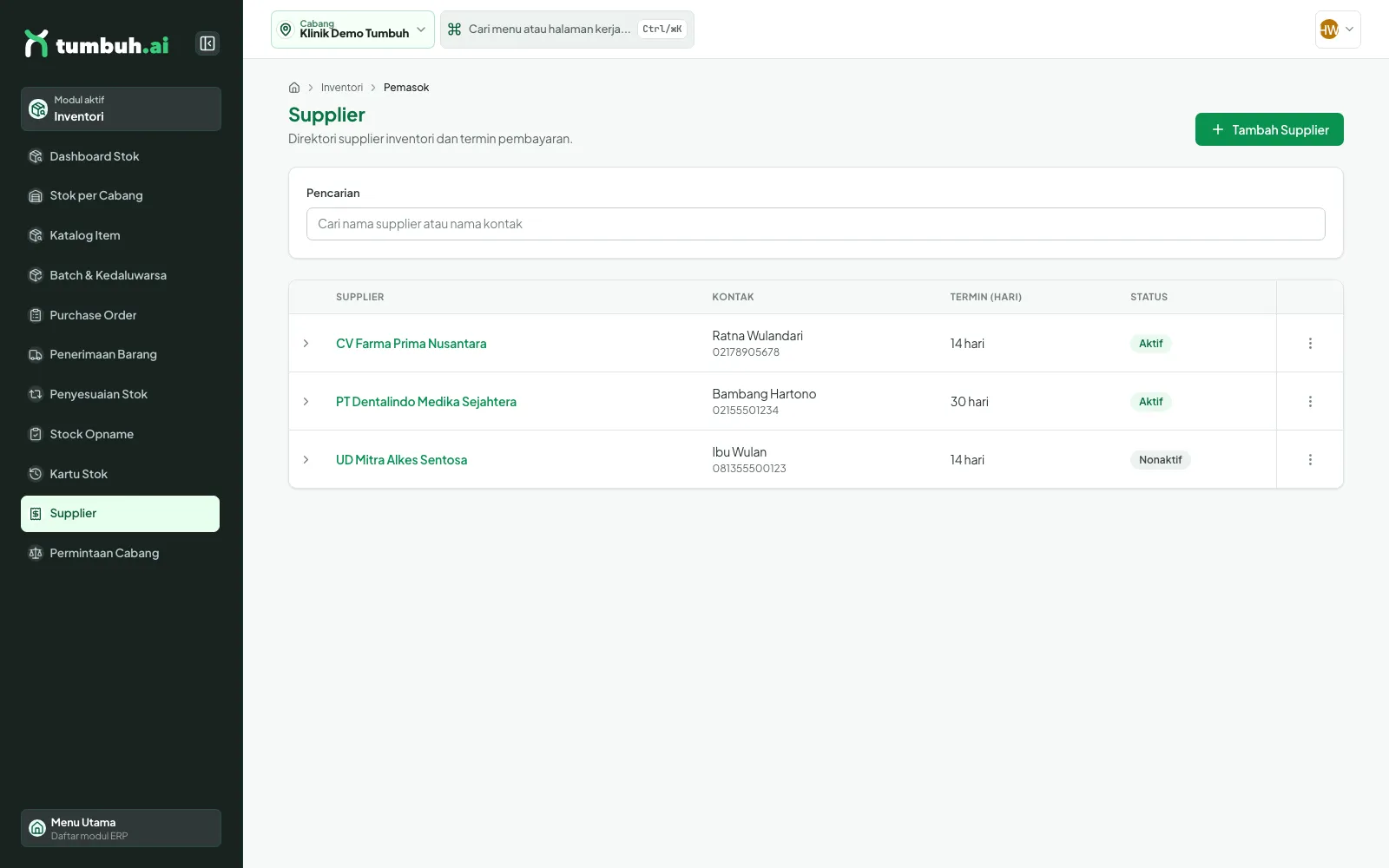This screenshot has width=1389, height=868.
Task: Expand the PT Dentalindo Medika Sejahtera row
Action: [306, 402]
